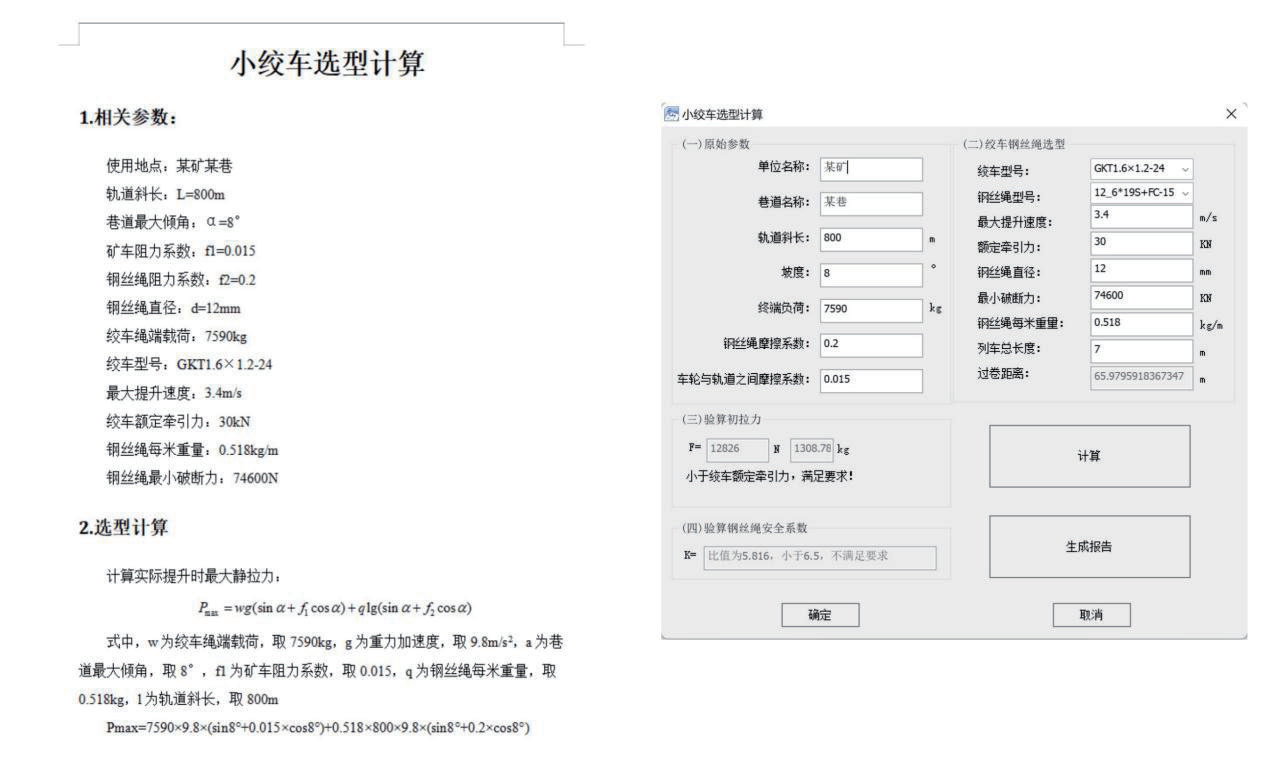The image size is (1269, 762).
Task: Click the 巷道名称 input field
Action: point(870,203)
